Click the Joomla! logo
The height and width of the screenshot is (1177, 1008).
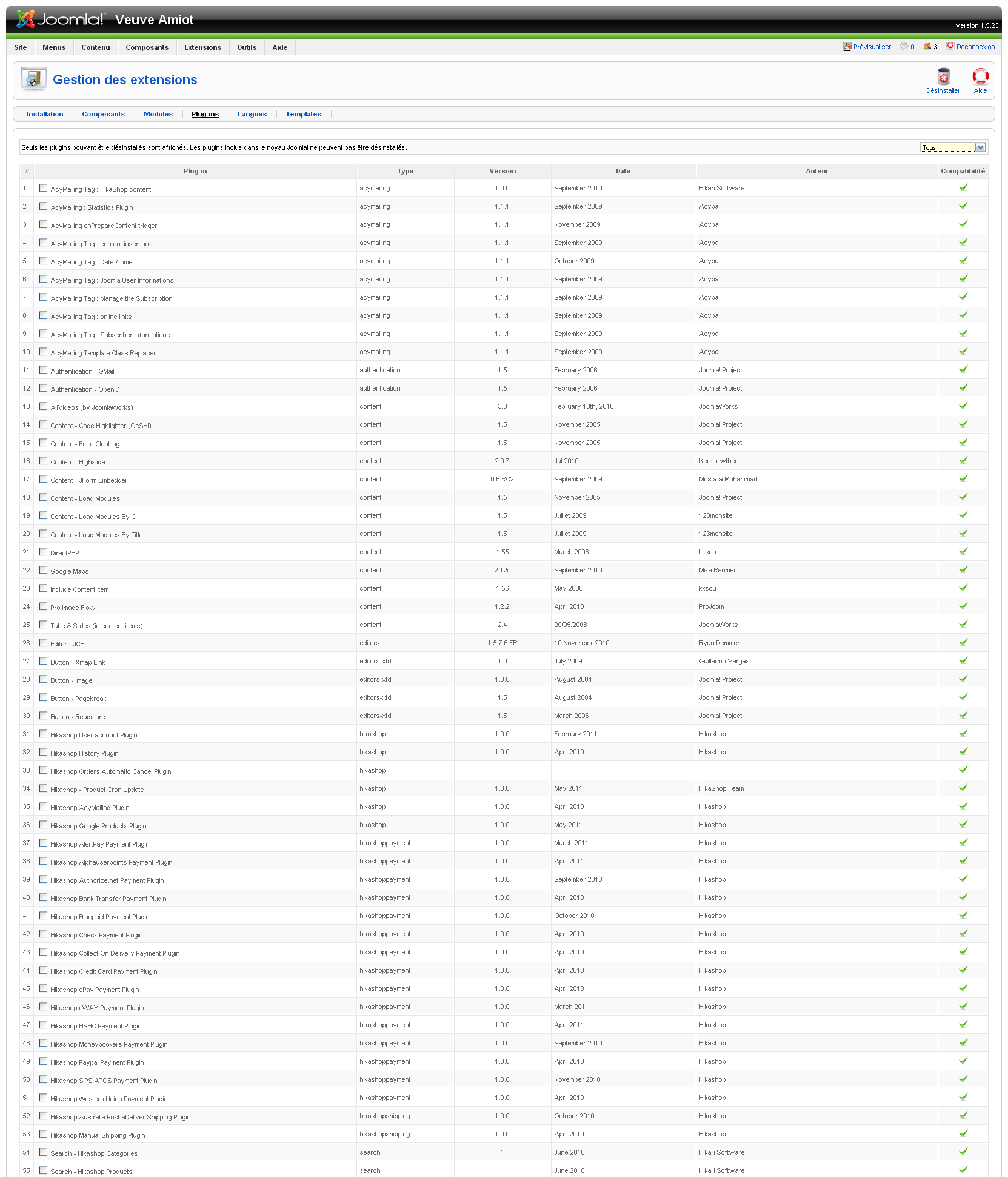61,19
